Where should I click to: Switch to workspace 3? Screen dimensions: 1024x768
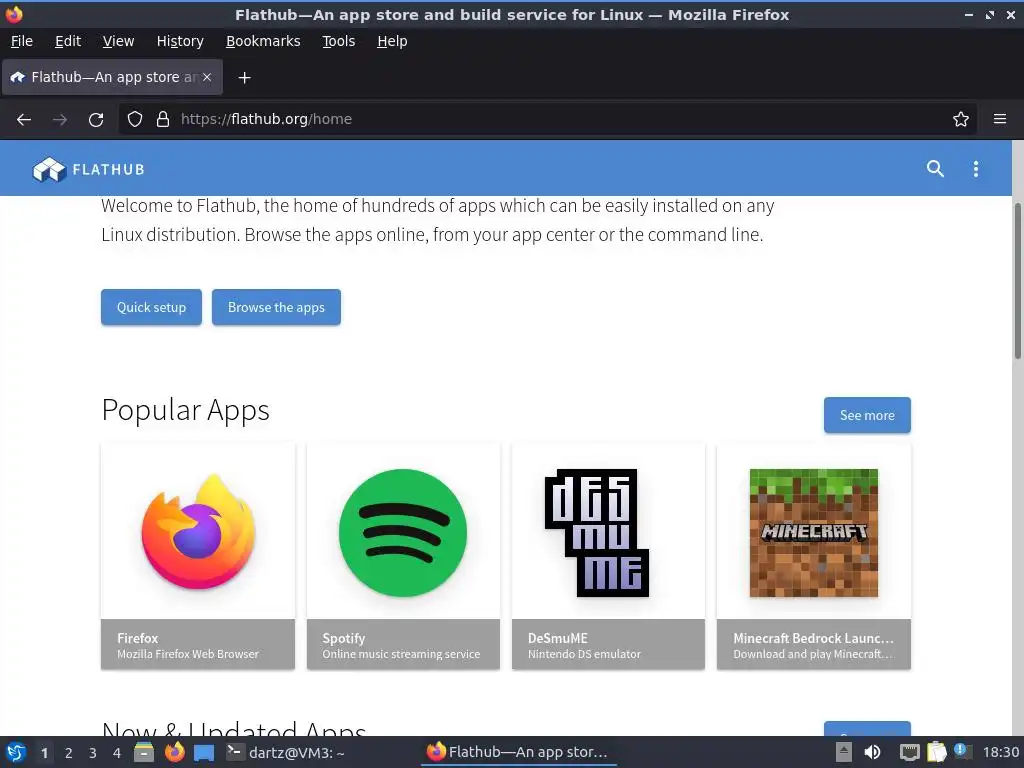tap(93, 753)
